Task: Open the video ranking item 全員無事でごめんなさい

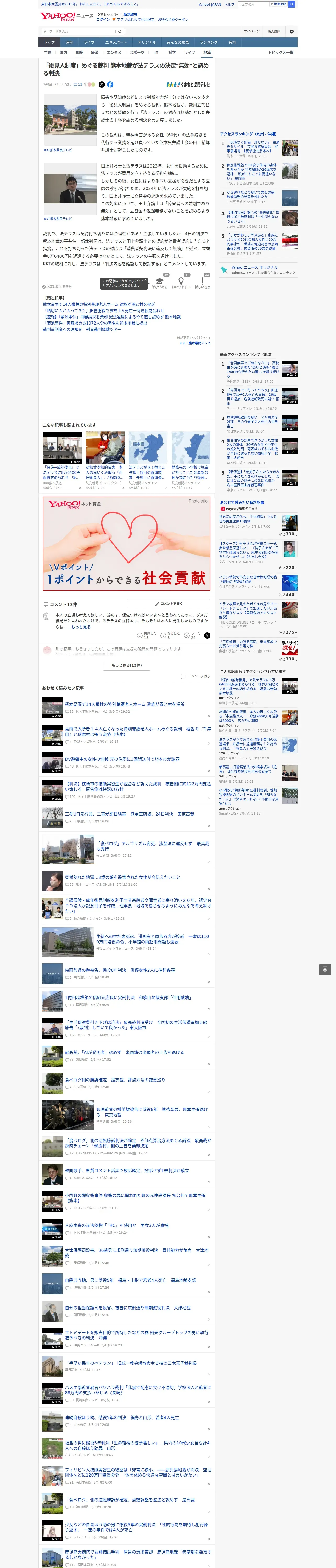Action: [x=253, y=370]
